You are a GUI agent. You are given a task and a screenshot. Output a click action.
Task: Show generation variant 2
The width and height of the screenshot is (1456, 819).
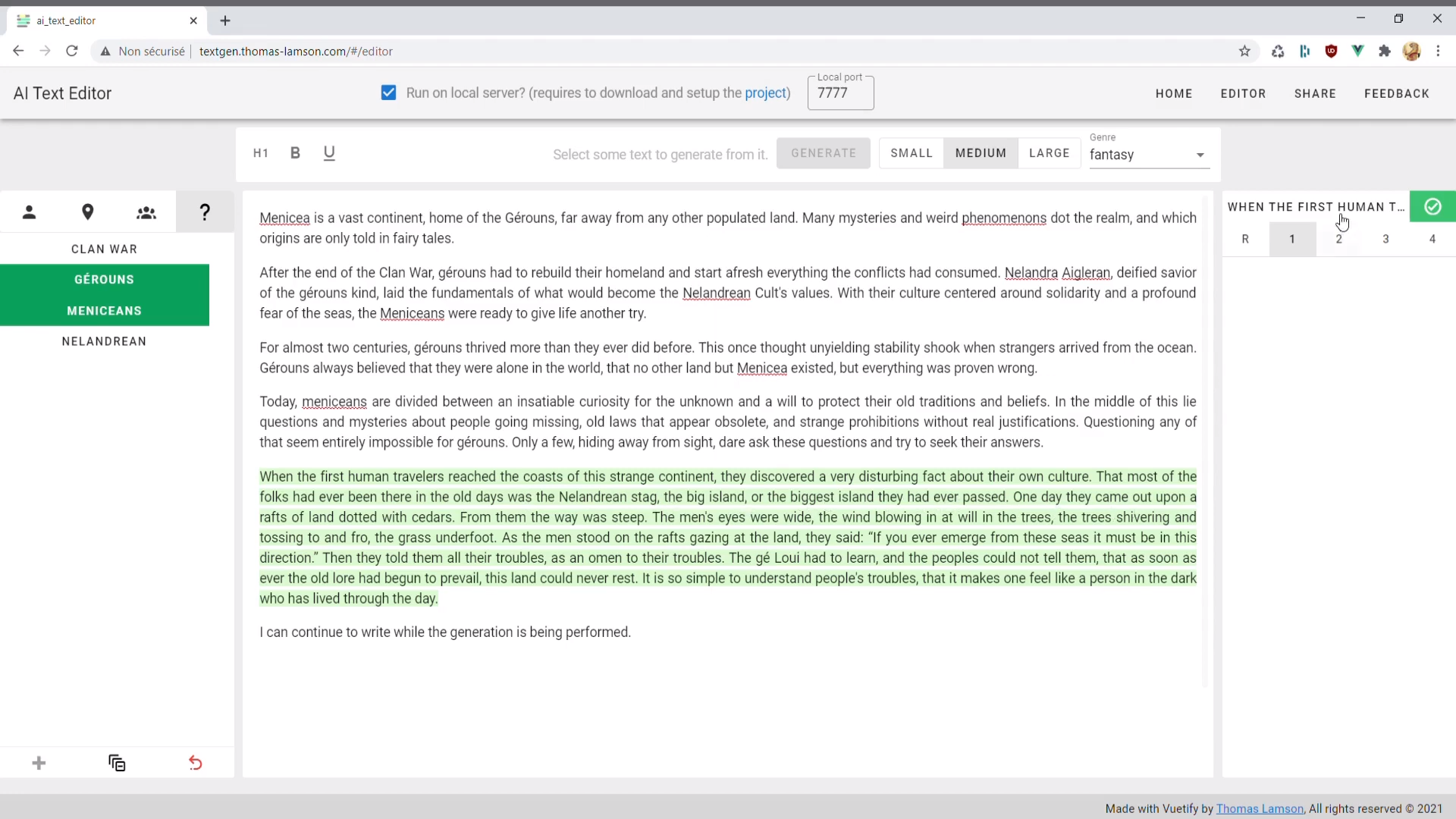(1338, 239)
